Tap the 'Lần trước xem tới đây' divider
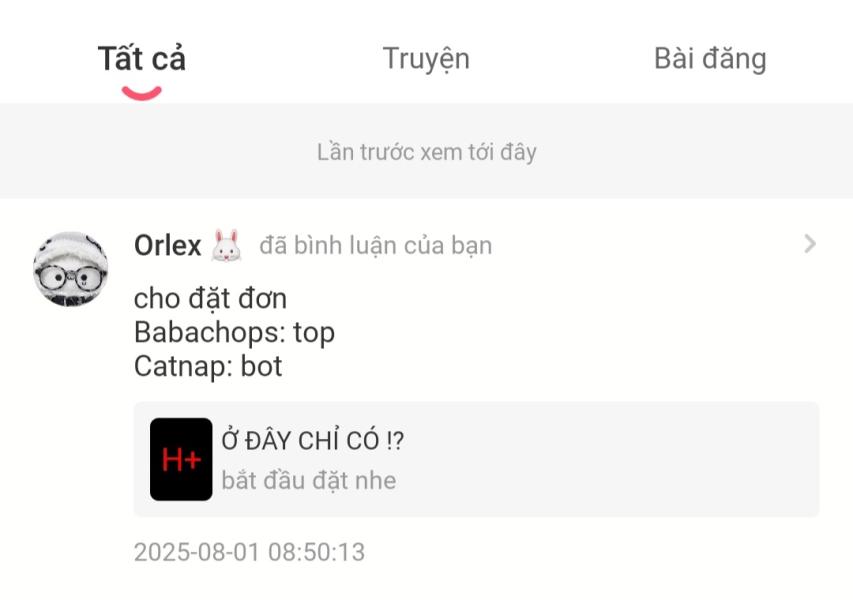Viewport: 853px width, 600px height. click(426, 152)
